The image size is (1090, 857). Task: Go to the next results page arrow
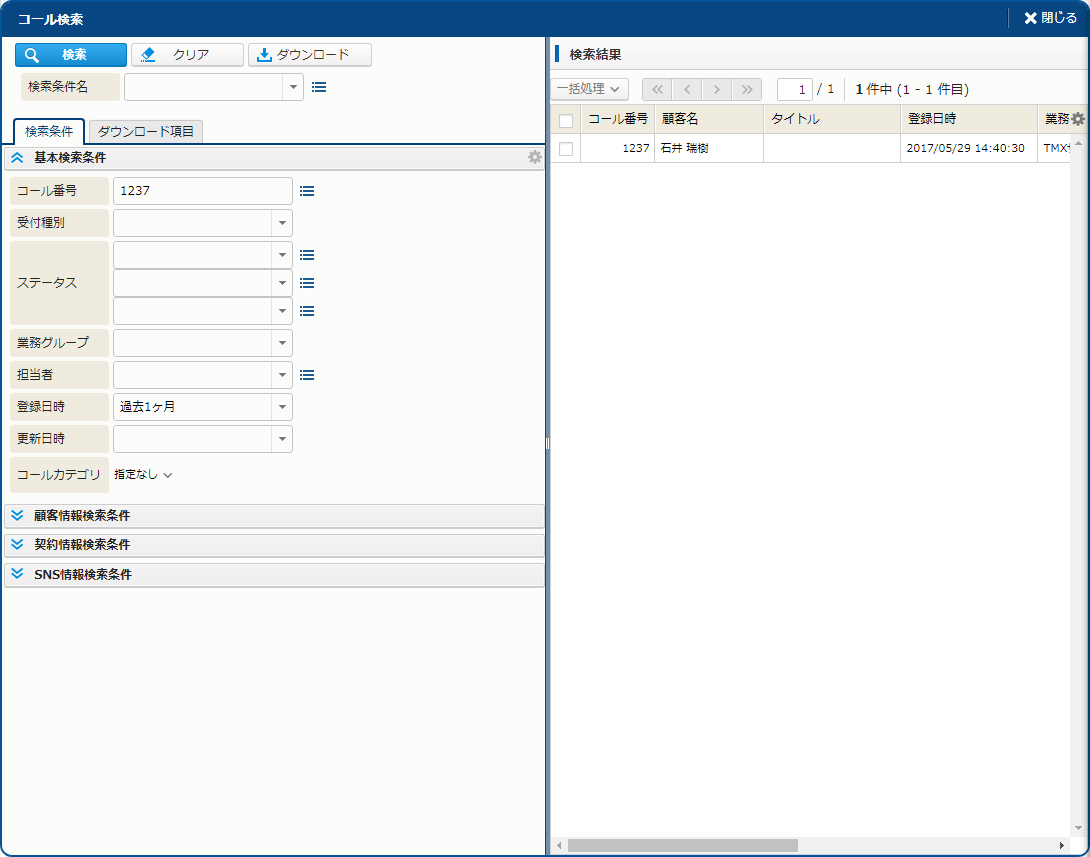(x=716, y=89)
